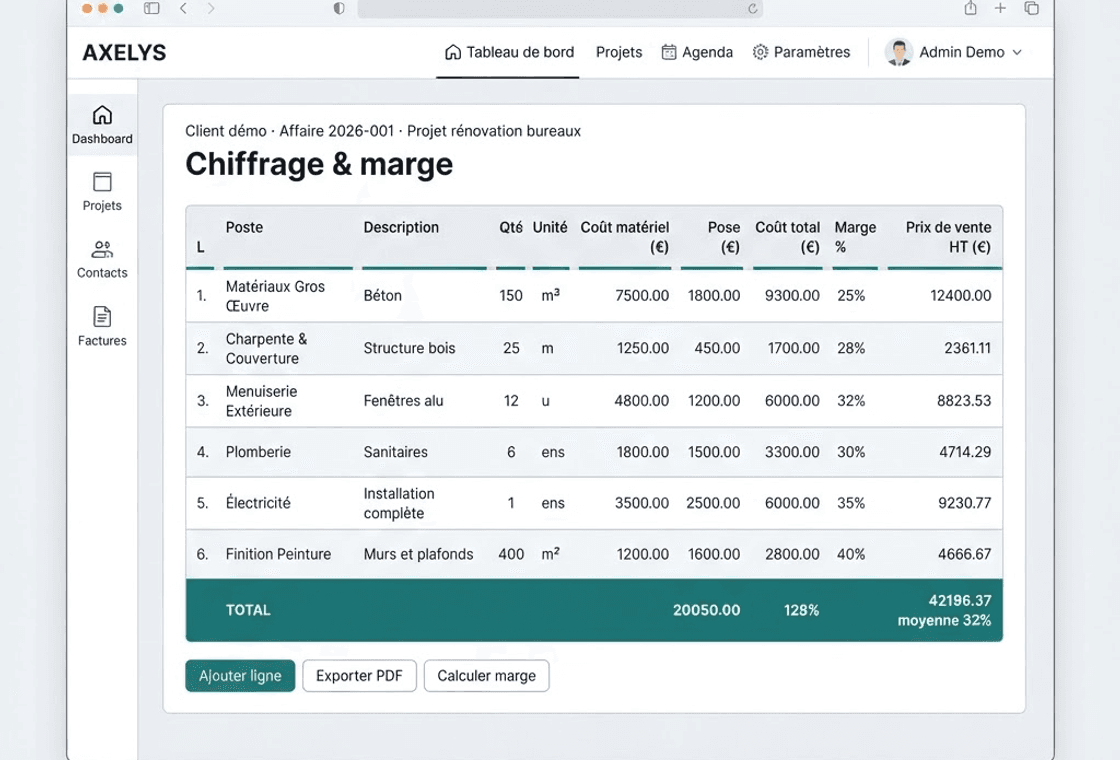Viewport: 1120px width, 760px height.
Task: Click the Structure bois description cell
Action: (x=409, y=349)
